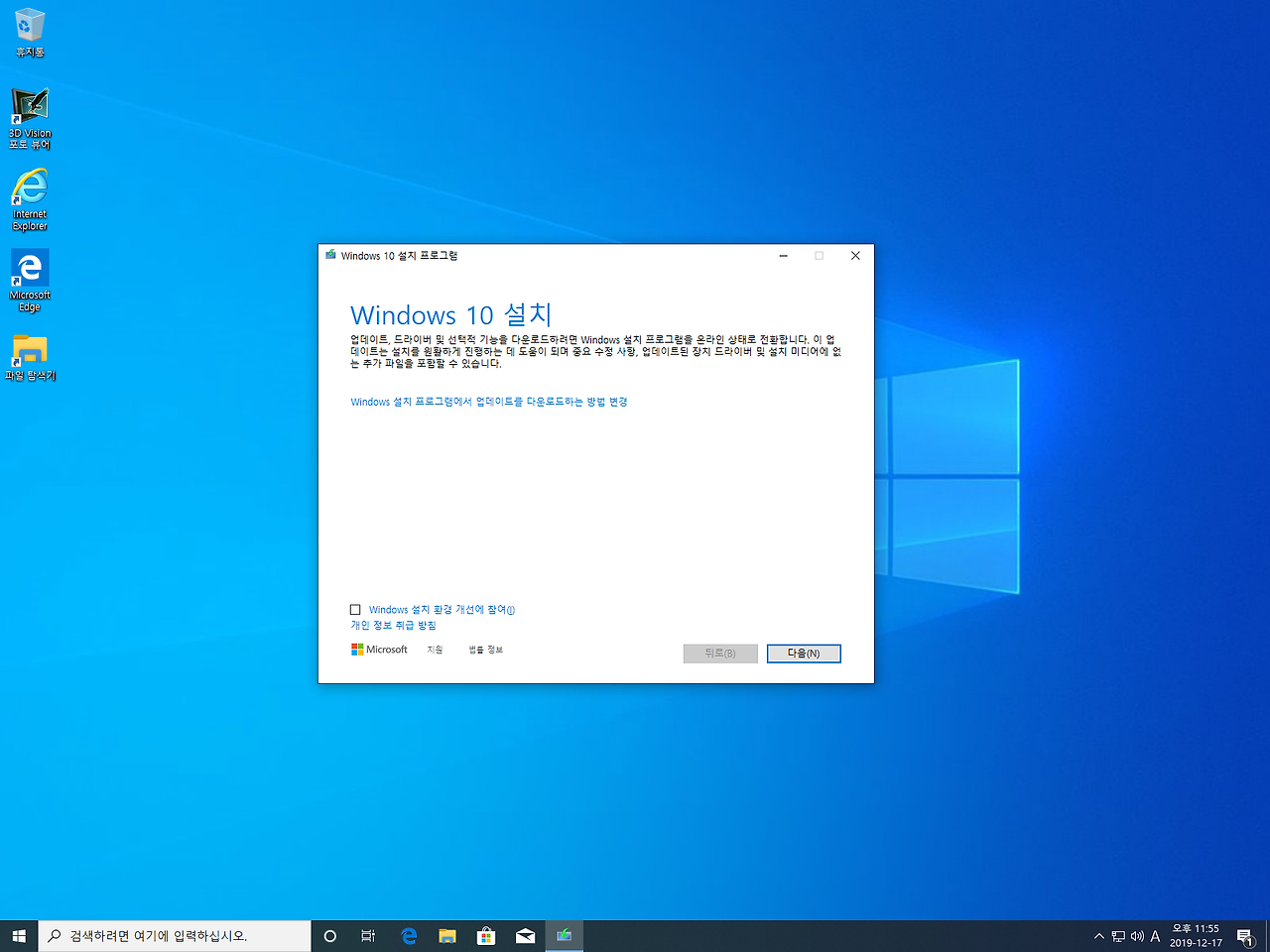
Task: Click the disabled 뒤로(B) button
Action: coord(720,654)
